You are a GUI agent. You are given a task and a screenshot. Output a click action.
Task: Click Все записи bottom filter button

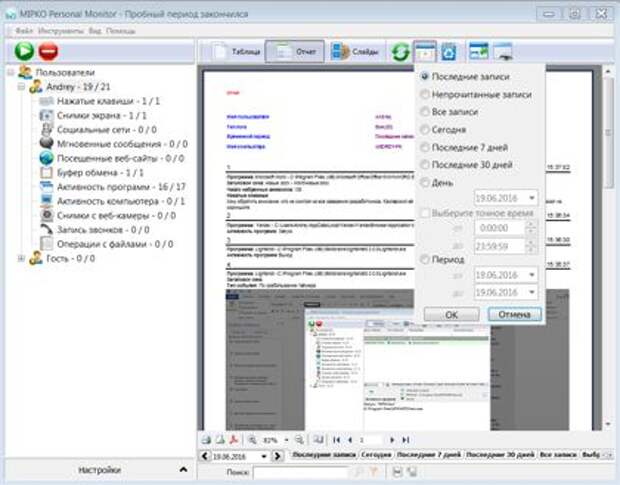click(x=558, y=455)
